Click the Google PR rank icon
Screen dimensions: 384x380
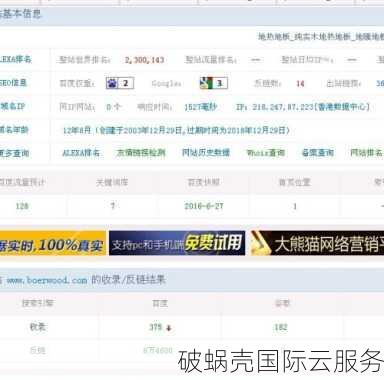[214, 83]
